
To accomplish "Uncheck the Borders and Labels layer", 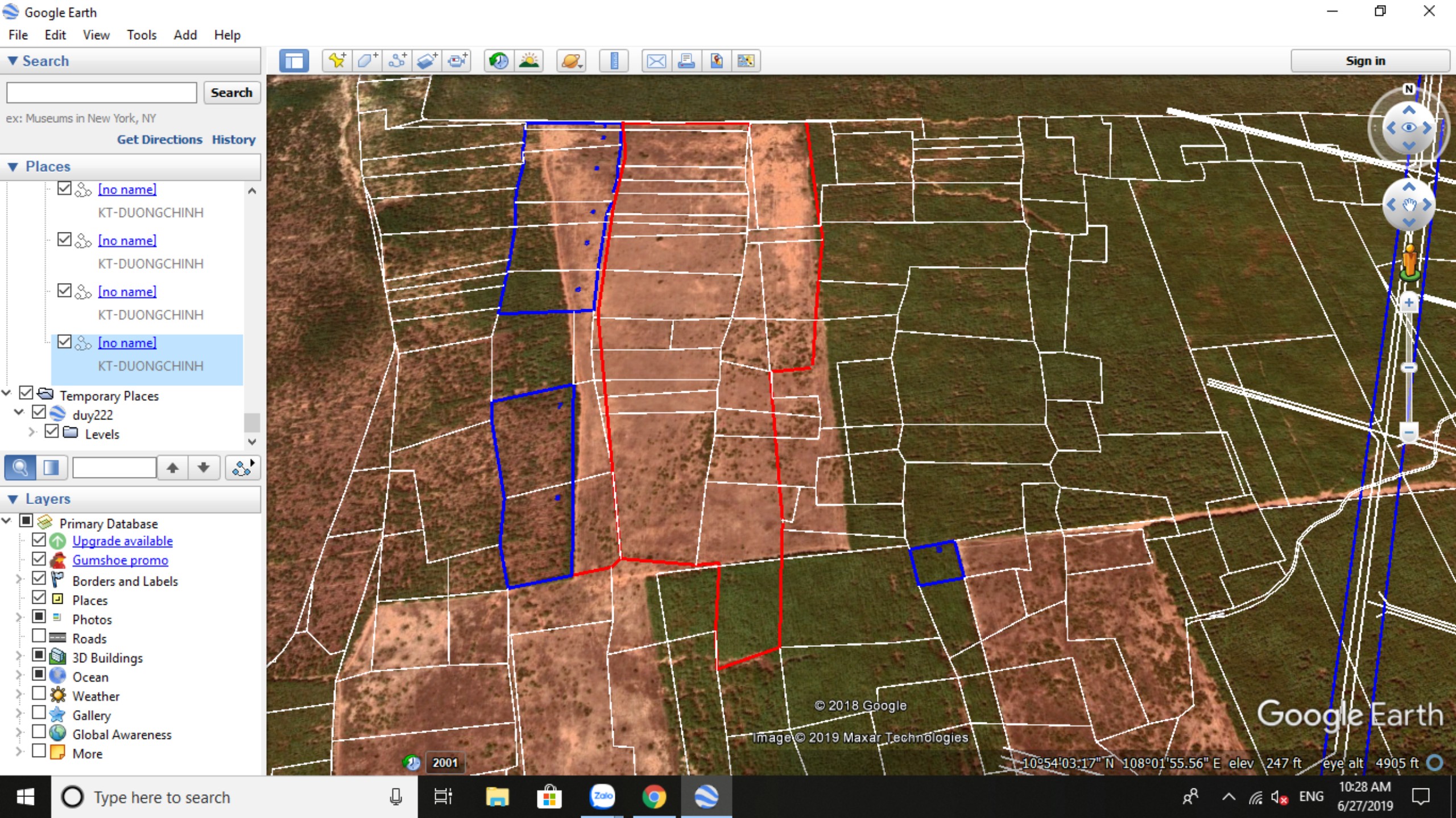I will 39,579.
